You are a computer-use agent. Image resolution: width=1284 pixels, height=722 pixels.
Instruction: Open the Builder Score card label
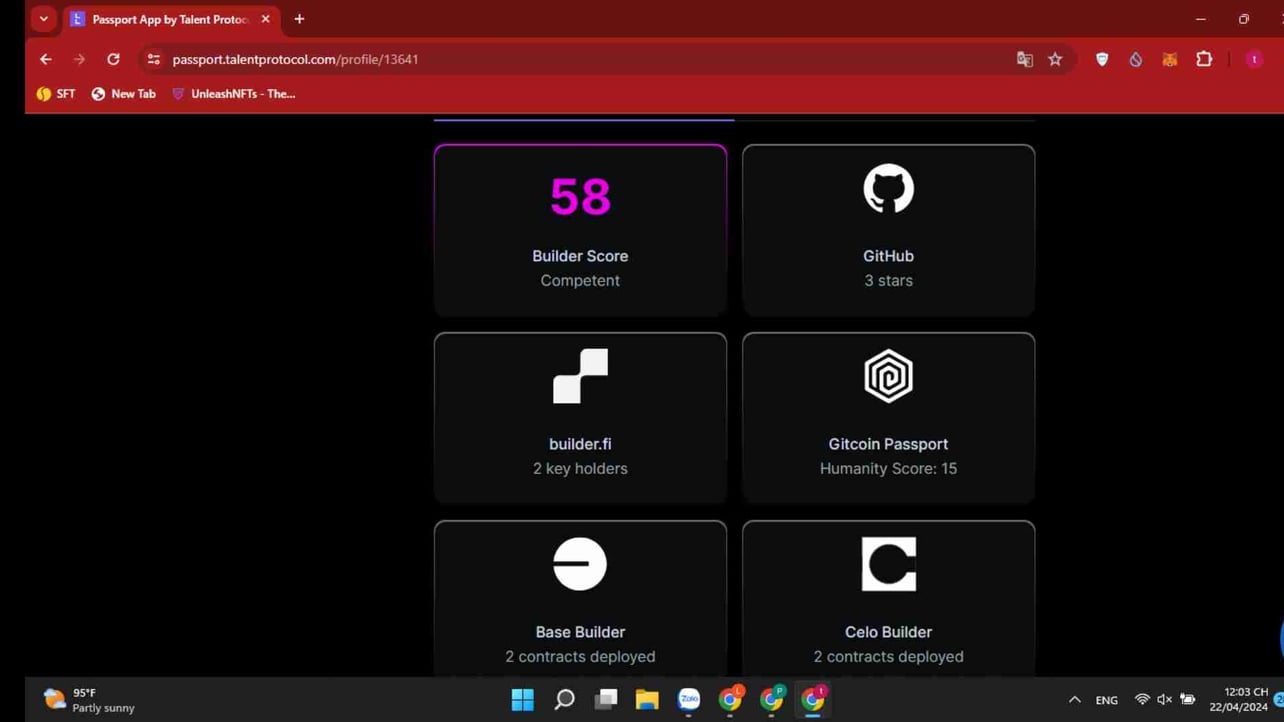[x=580, y=256]
